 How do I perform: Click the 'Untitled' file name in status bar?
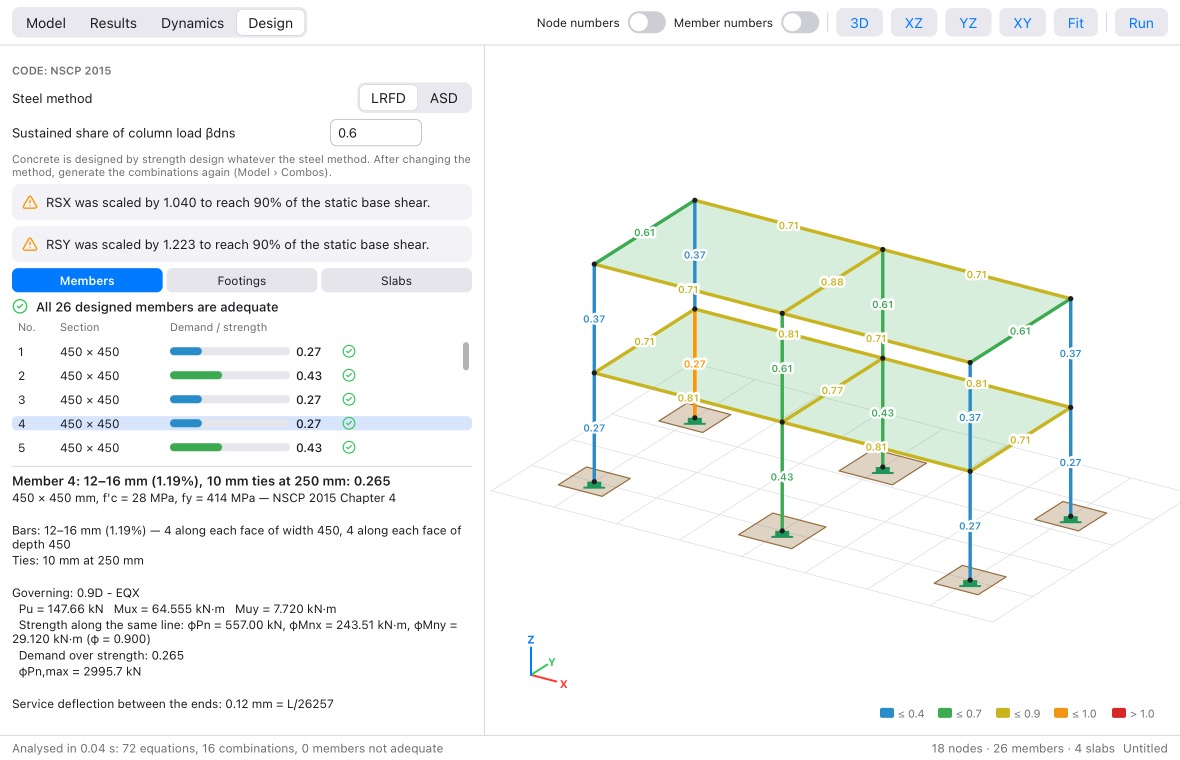tap(1145, 749)
